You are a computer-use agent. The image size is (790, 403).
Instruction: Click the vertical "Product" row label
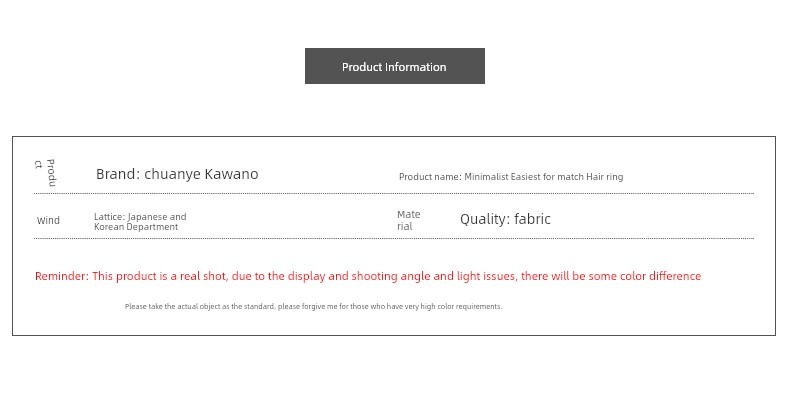point(45,172)
